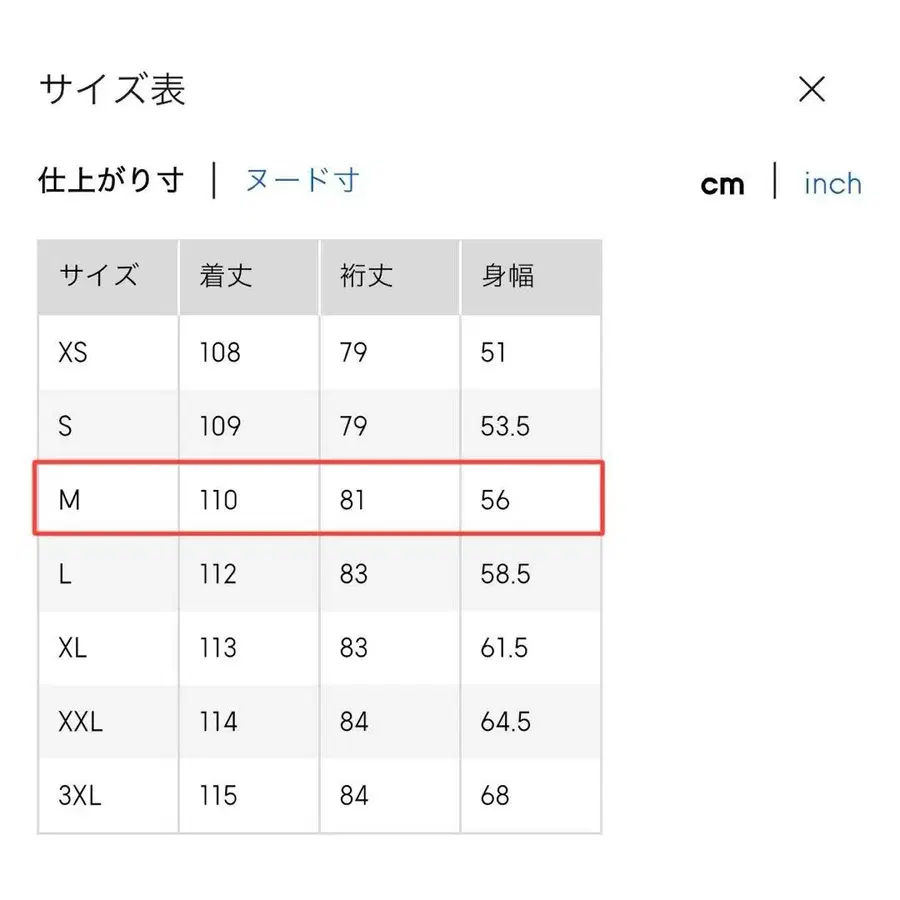This screenshot has width=900, height=900.
Task: Switch measurement unit to cm
Action: pyautogui.click(x=722, y=183)
